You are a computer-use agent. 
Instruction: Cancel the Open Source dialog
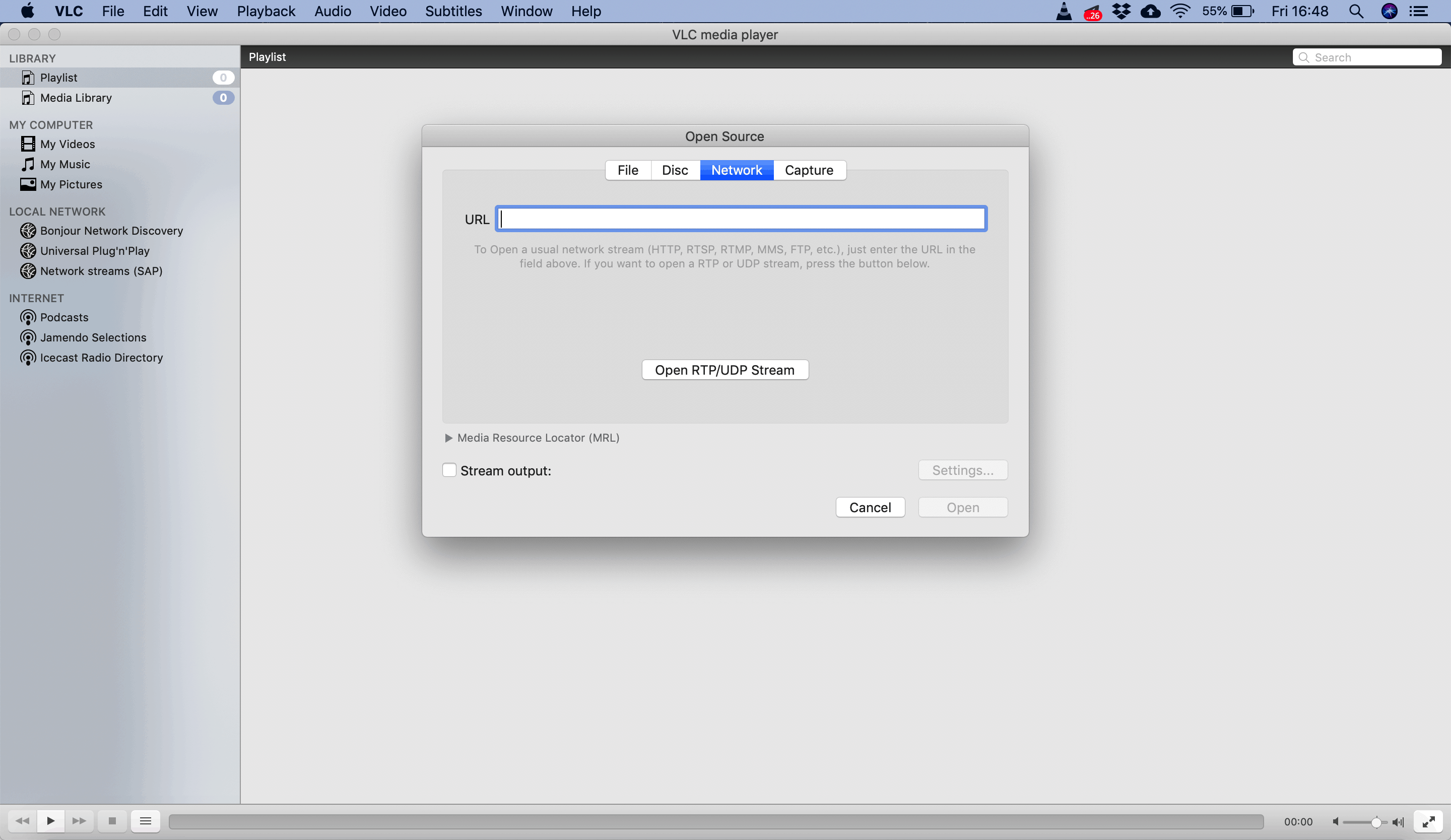click(870, 508)
